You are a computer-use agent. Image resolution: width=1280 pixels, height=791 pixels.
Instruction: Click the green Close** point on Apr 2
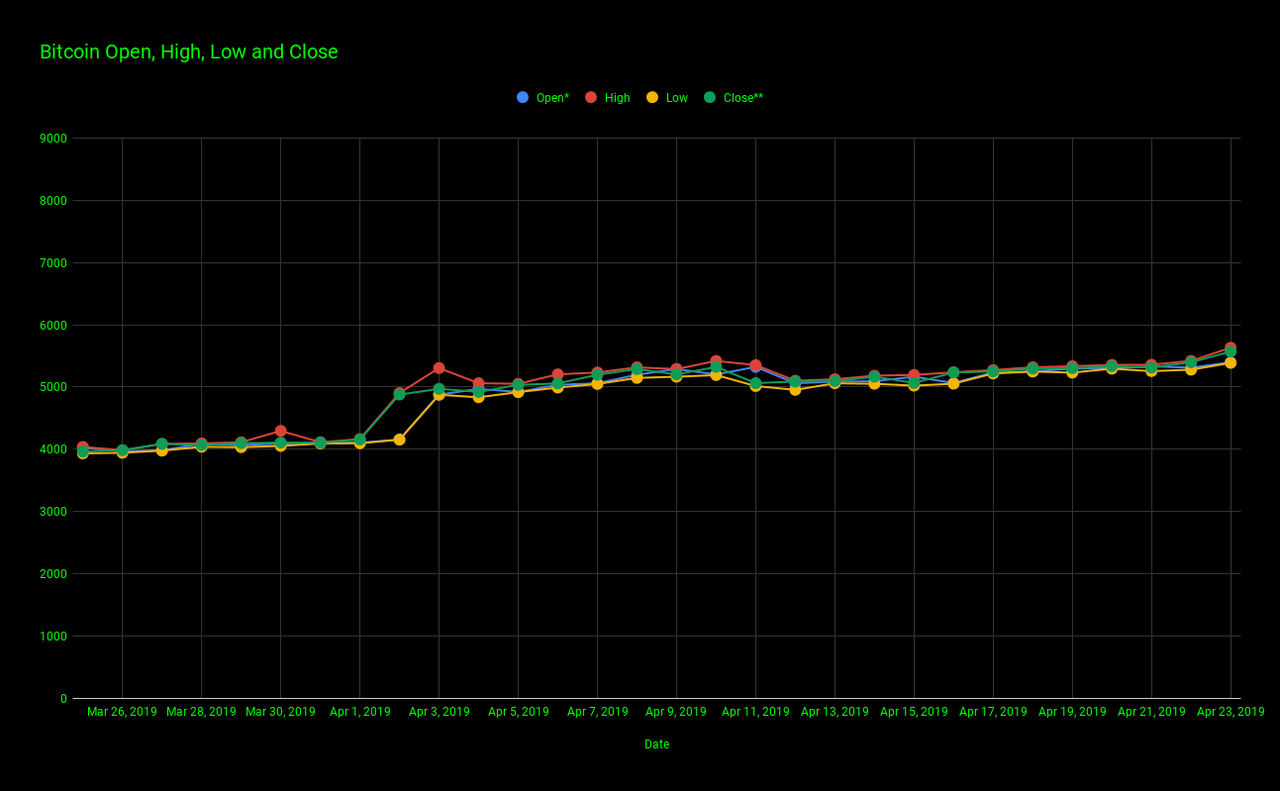tap(399, 395)
